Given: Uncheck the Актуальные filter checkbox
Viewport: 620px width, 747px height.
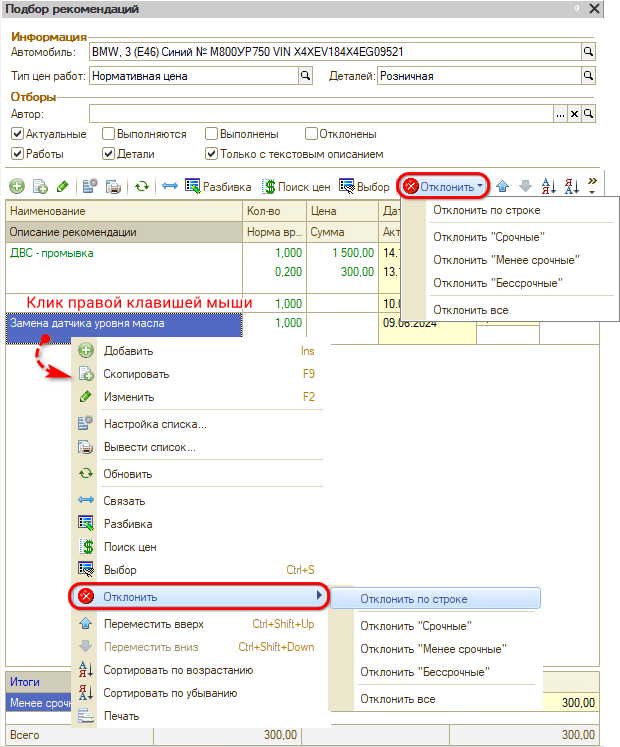Looking at the screenshot, I should tap(17, 134).
